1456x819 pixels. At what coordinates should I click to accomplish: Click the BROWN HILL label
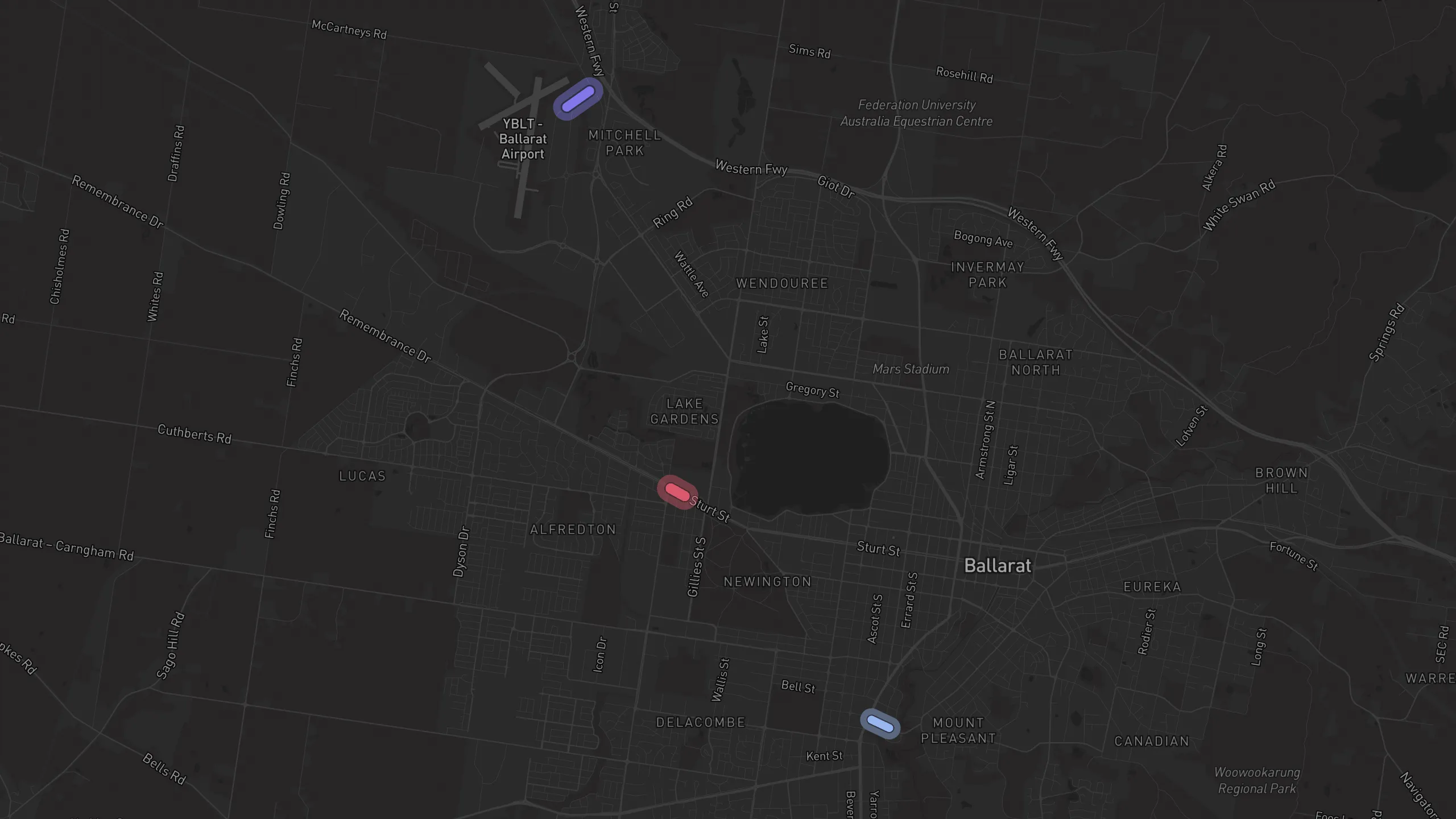pos(1281,481)
